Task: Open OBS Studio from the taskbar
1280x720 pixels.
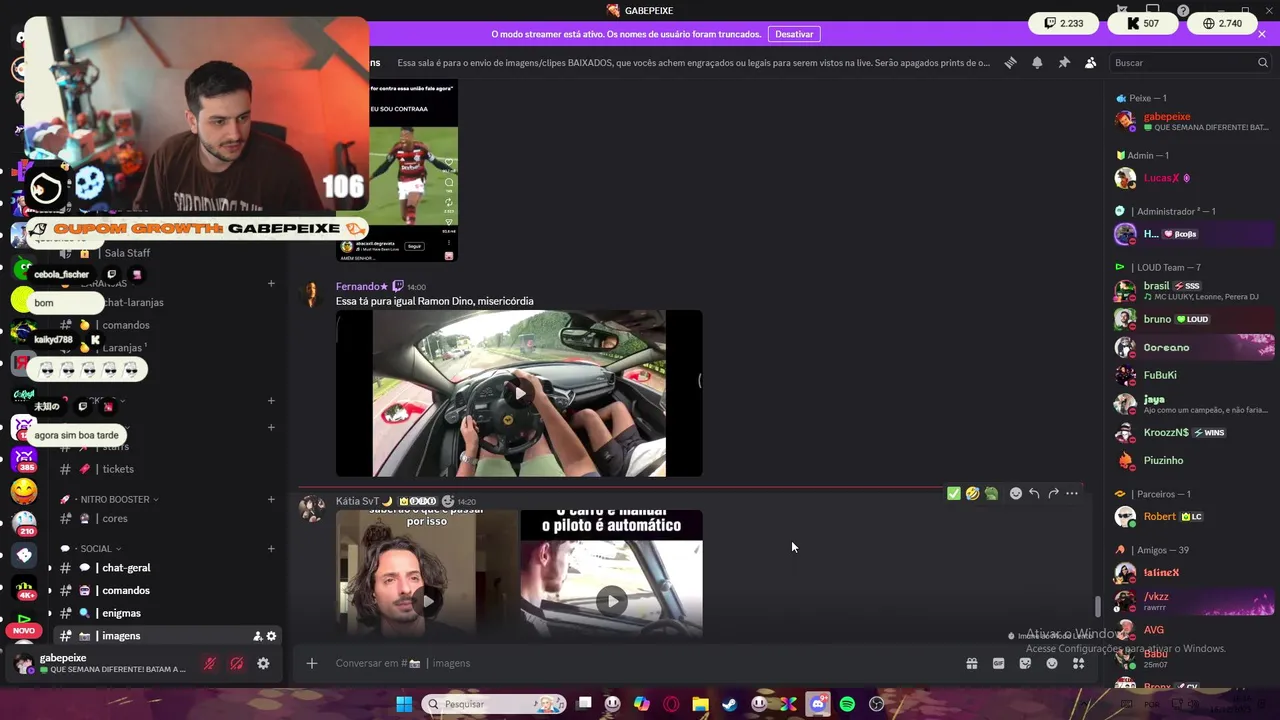Action: [x=876, y=704]
